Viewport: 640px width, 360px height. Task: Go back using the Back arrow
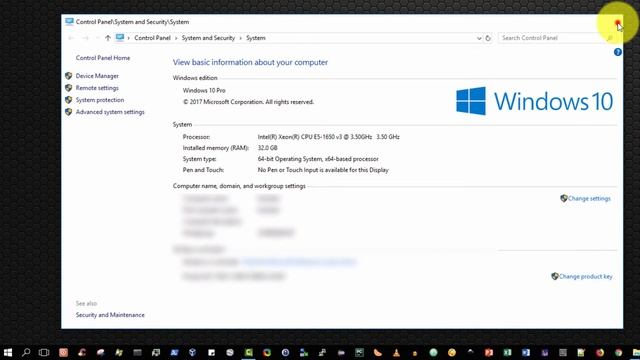(x=71, y=38)
